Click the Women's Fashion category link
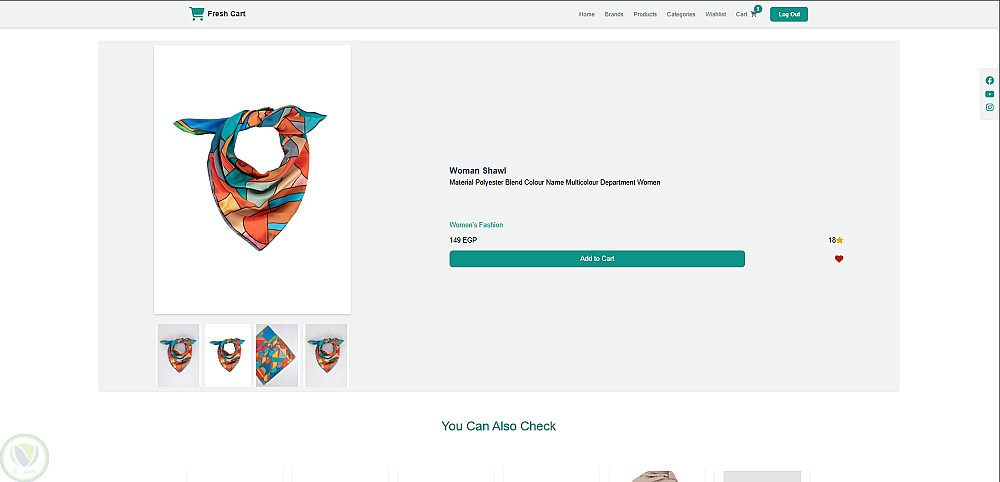Screen dimensions: 1000x482 click(x=476, y=225)
